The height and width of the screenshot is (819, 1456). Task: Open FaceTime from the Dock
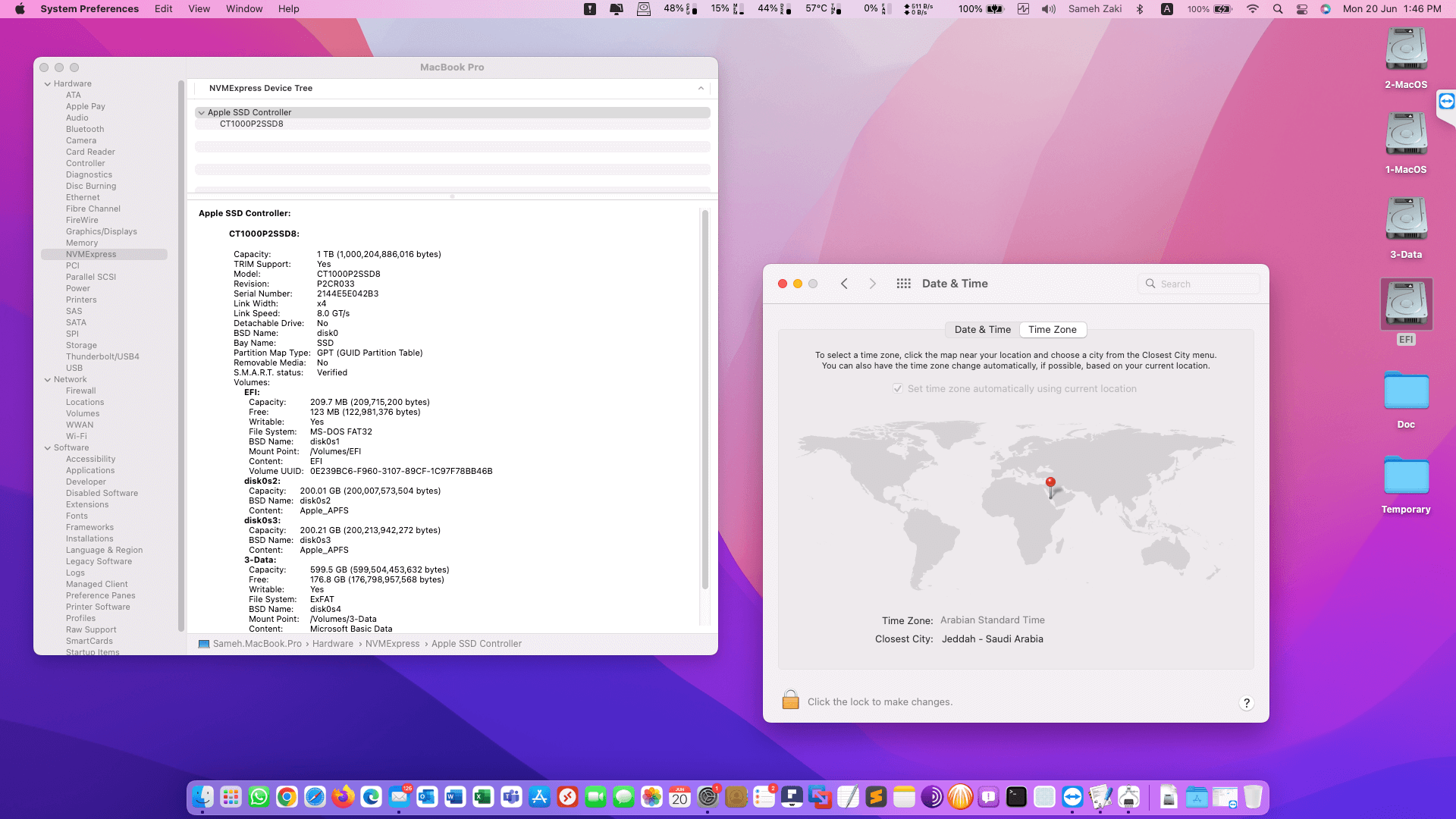click(x=595, y=797)
